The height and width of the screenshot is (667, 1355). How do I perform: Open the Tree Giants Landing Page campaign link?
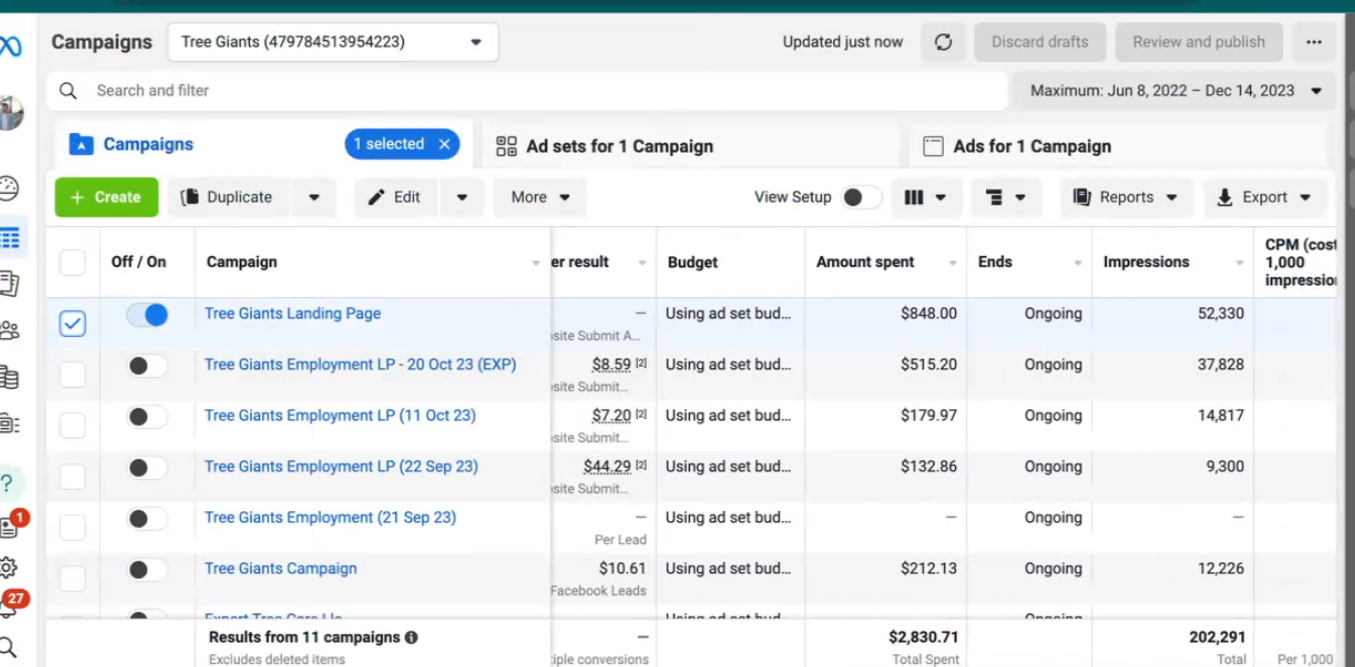click(293, 314)
